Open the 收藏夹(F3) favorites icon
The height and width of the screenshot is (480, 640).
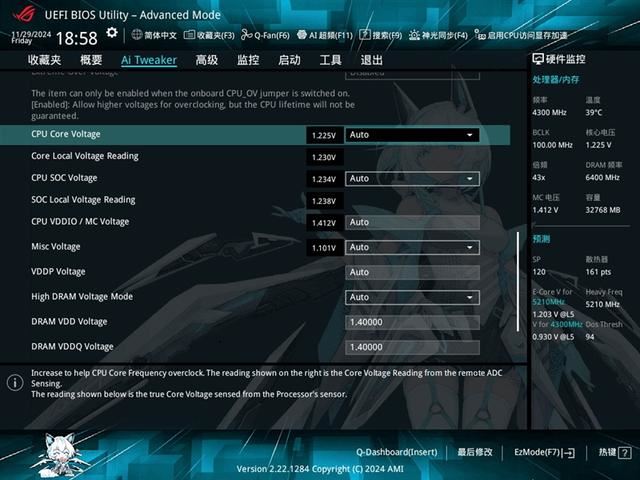[189, 35]
